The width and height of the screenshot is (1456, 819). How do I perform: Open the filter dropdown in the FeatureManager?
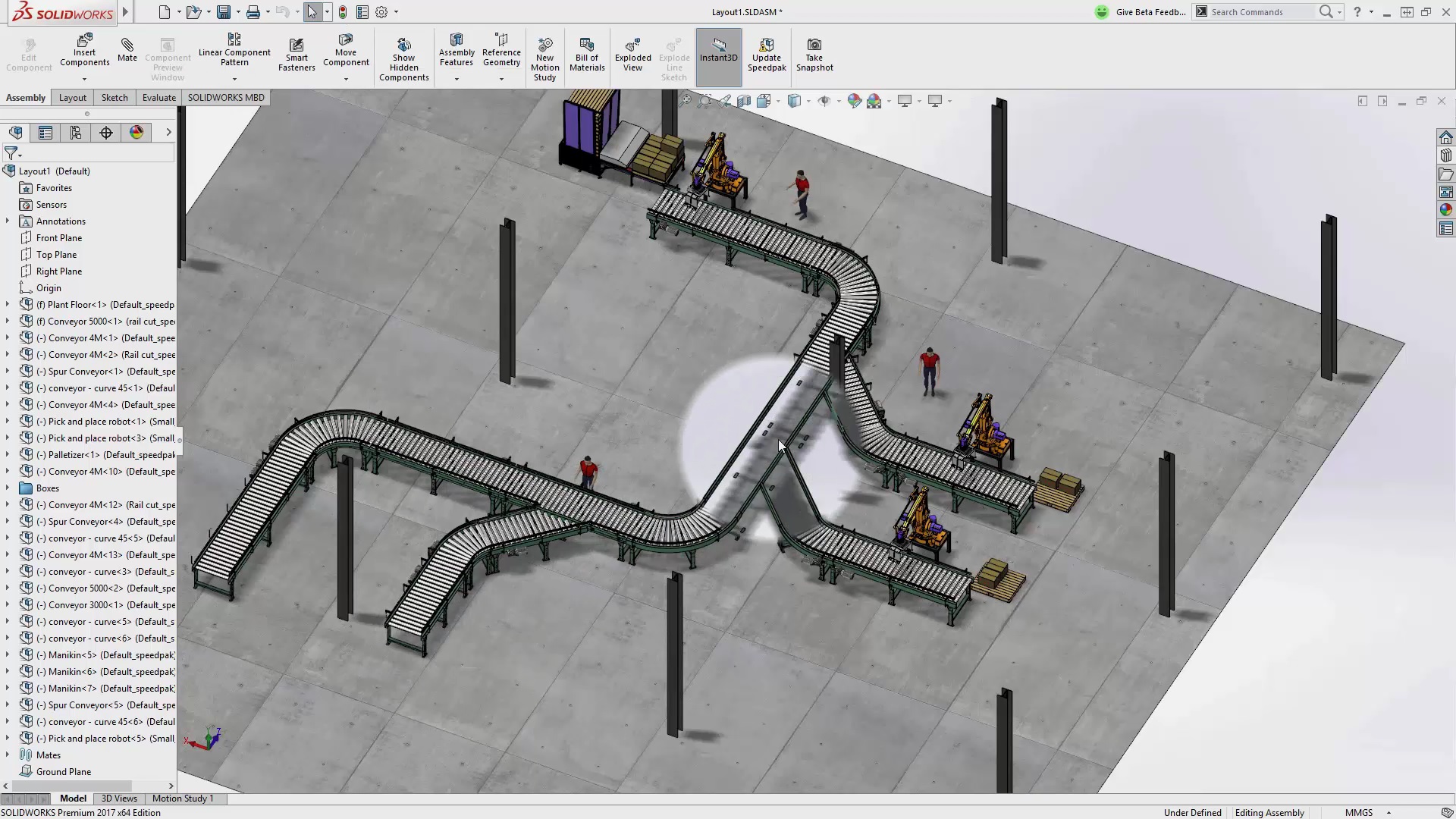pos(20,153)
